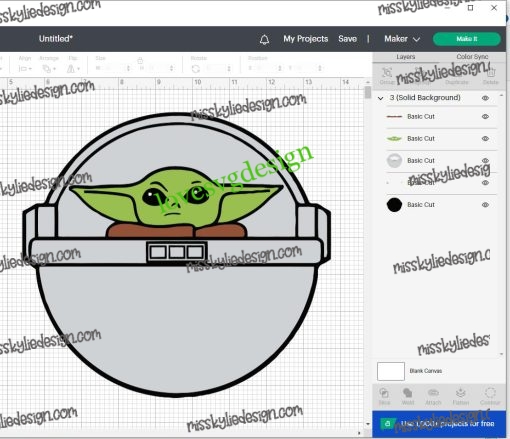Select the black circle layer thumbnail
510x439 pixels.
(394, 205)
